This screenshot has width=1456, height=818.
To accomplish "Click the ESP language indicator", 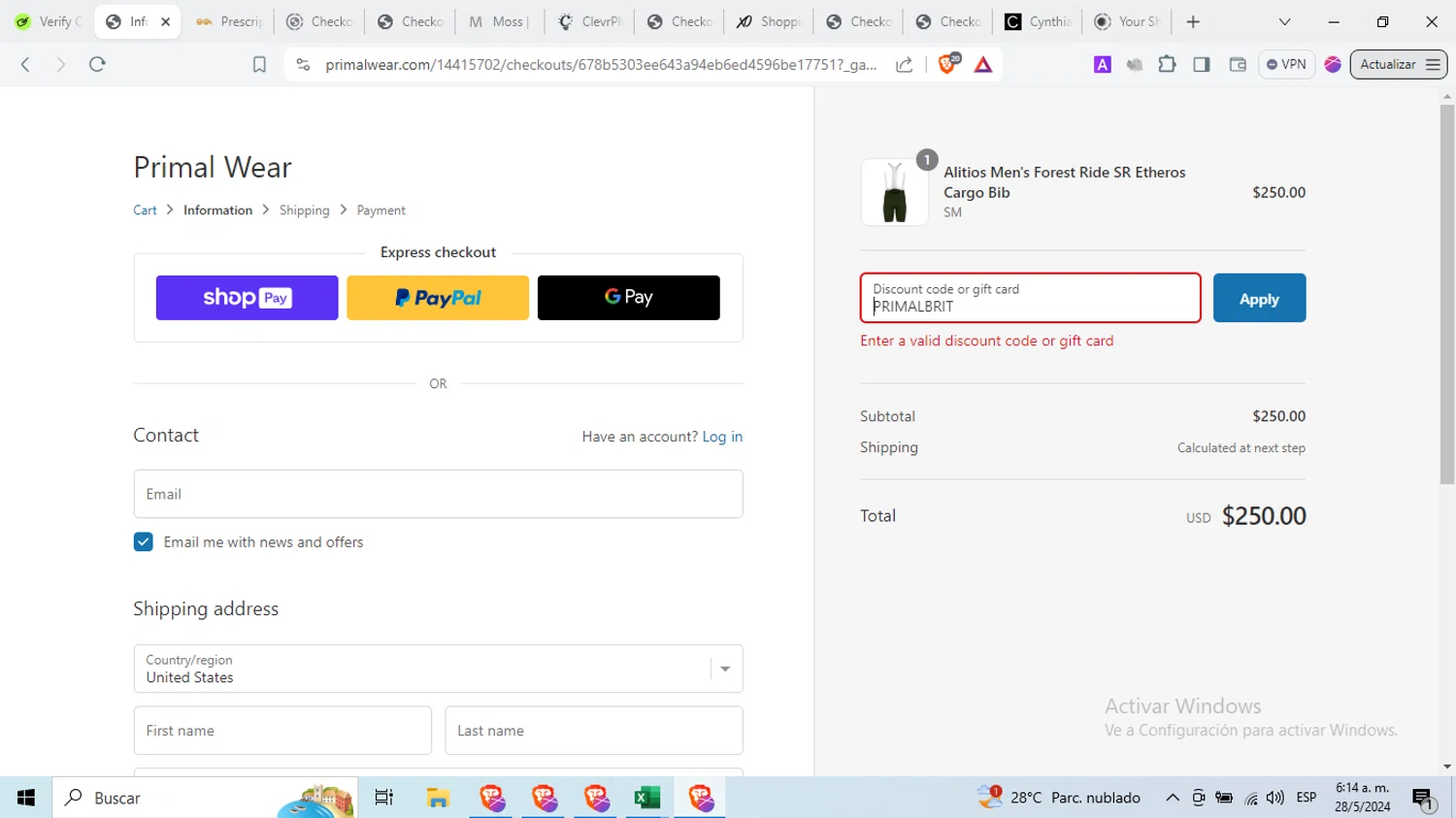I will tap(1307, 798).
